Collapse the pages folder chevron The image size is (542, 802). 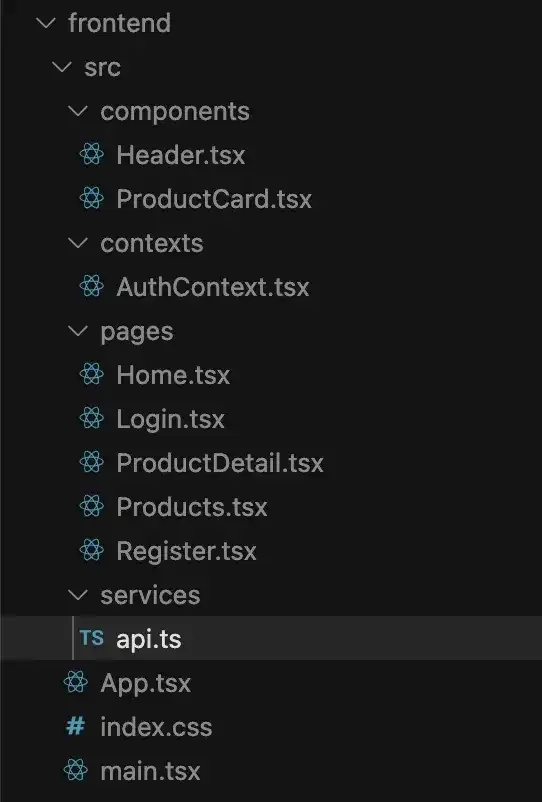(78, 331)
